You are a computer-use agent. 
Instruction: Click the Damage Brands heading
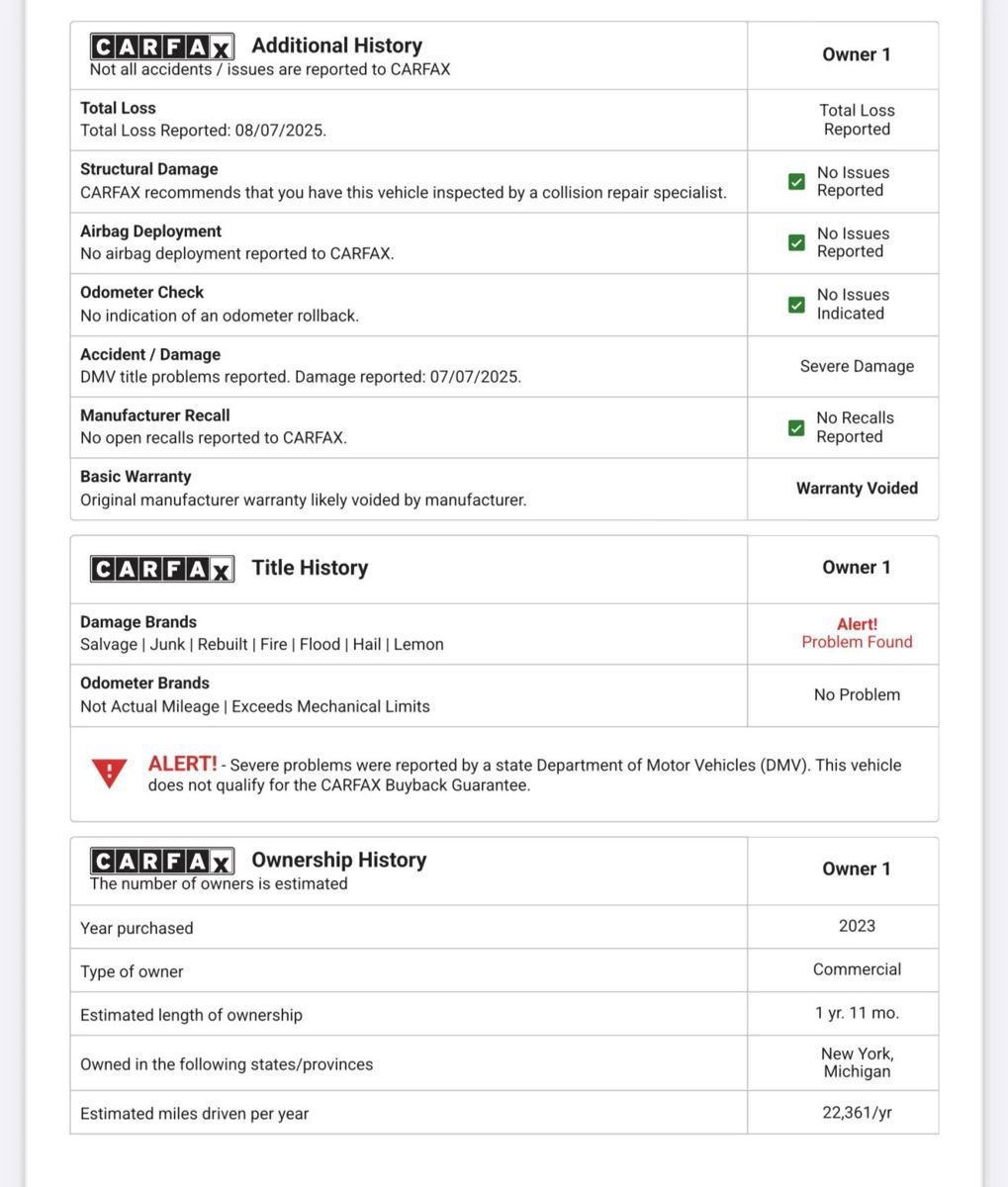pyautogui.click(x=138, y=622)
